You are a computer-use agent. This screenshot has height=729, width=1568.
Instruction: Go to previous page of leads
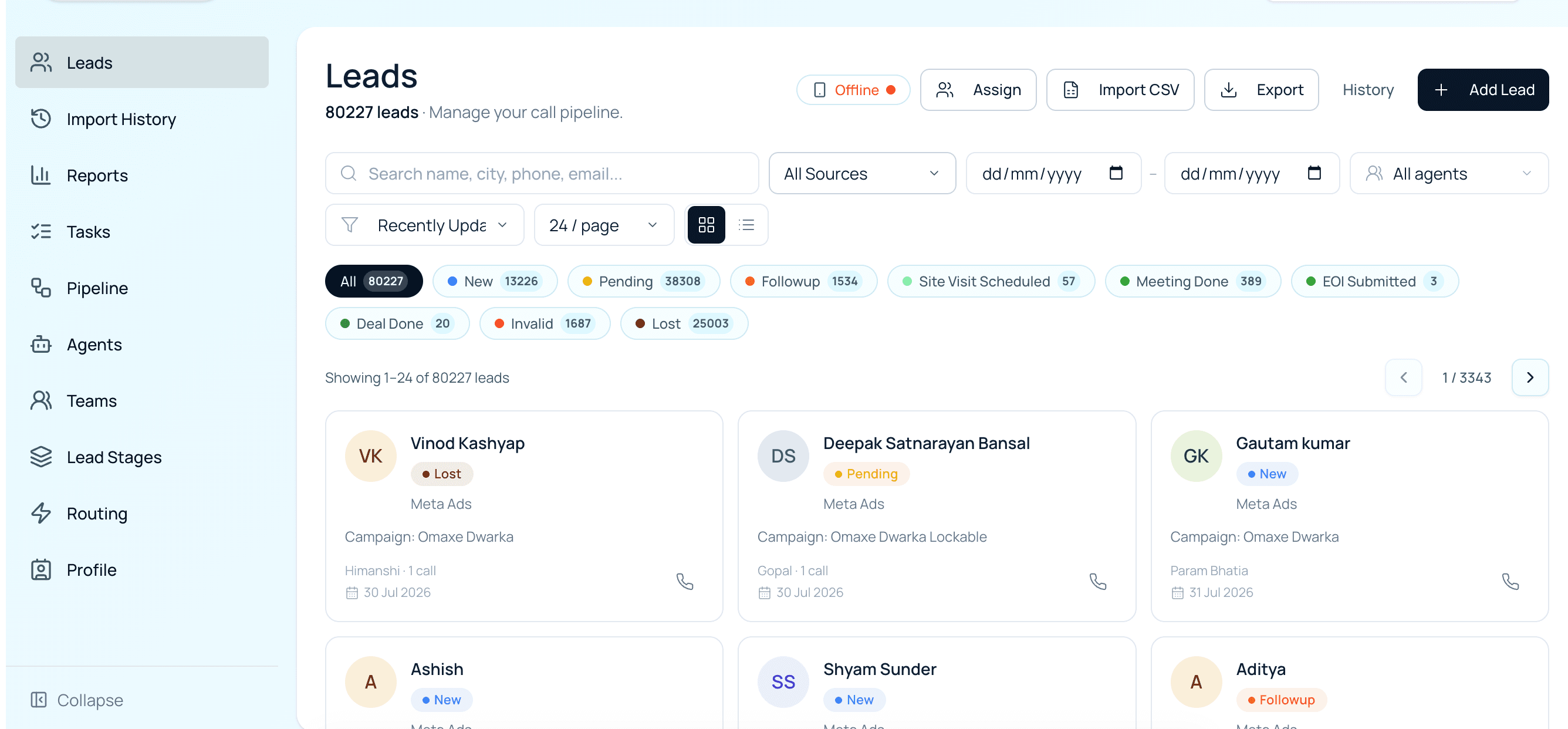coord(1404,377)
